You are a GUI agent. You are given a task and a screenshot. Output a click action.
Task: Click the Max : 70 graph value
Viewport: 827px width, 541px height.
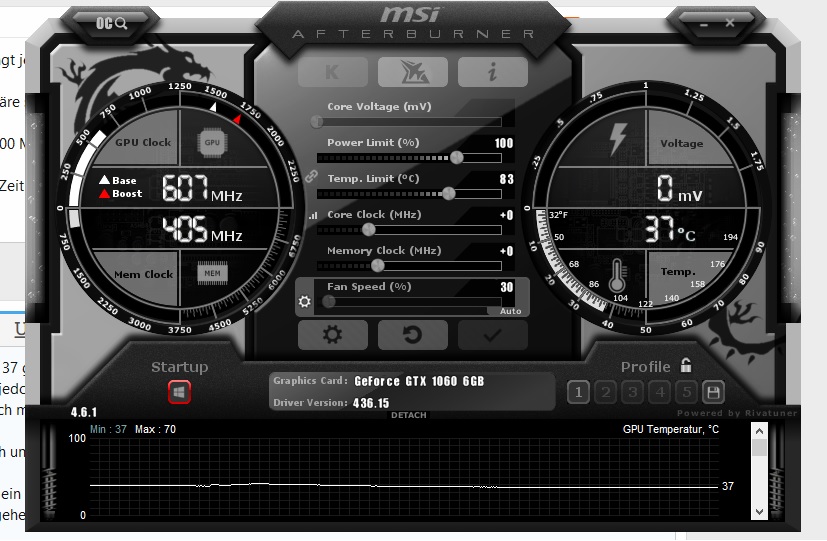(x=155, y=429)
